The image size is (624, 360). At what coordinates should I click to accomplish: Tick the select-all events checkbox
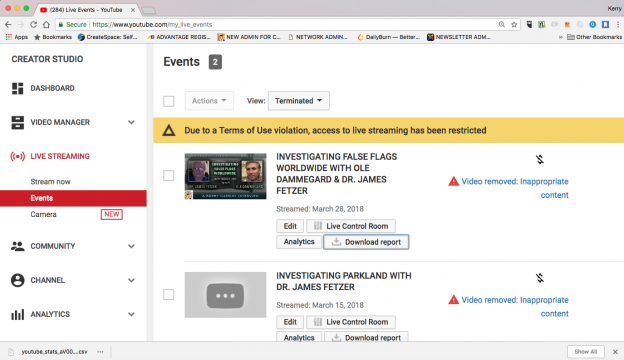(169, 101)
